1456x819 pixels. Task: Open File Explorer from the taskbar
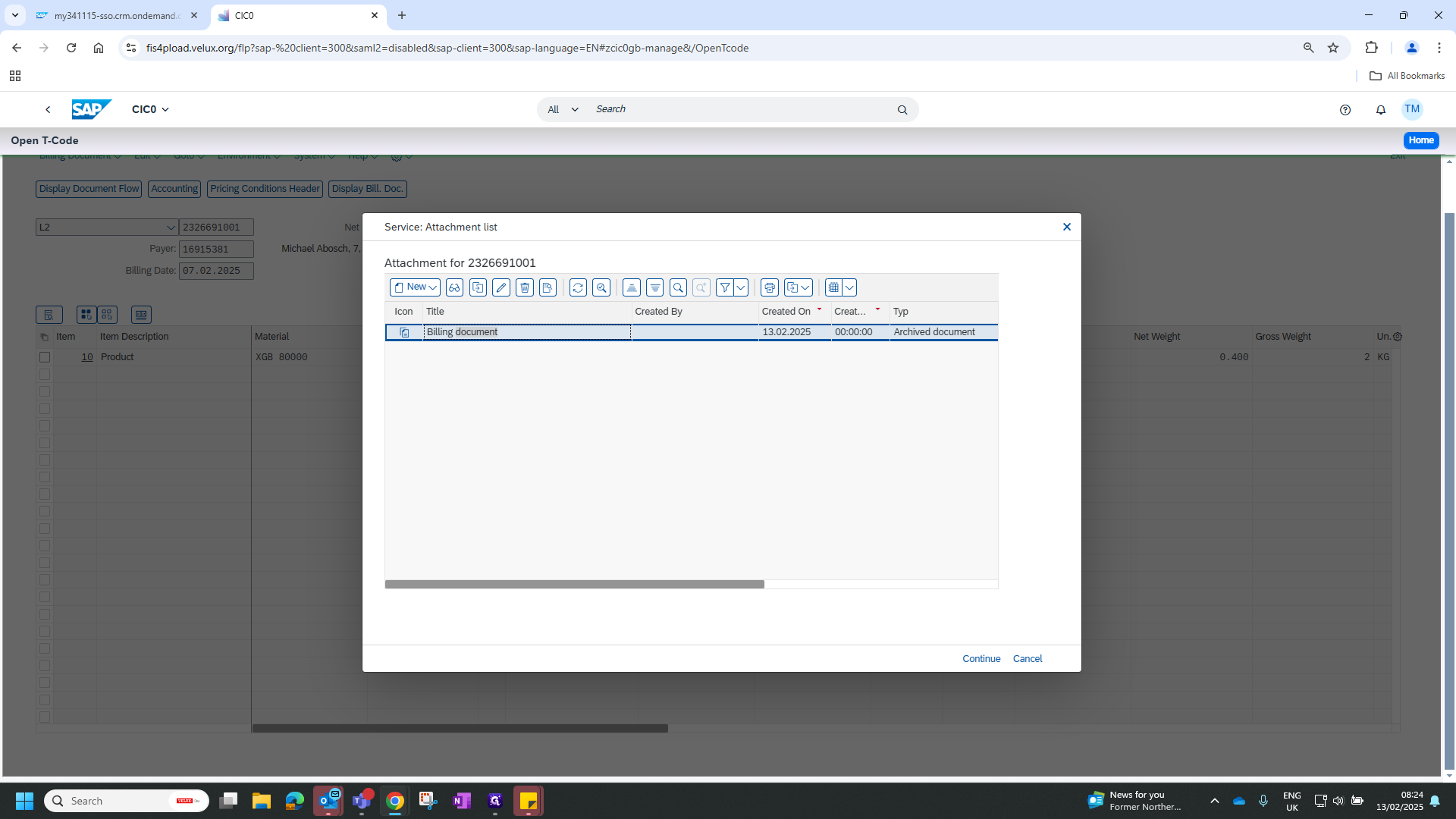pos(262,801)
